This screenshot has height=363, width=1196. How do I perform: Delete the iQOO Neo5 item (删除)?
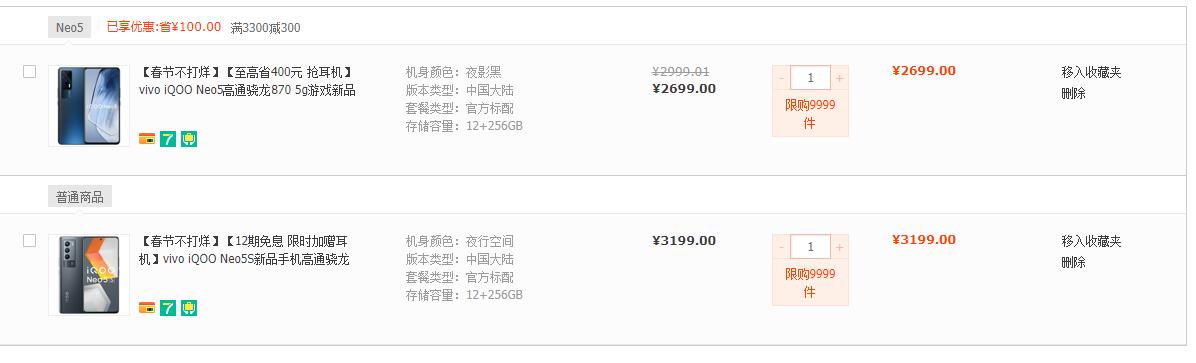[1073, 94]
